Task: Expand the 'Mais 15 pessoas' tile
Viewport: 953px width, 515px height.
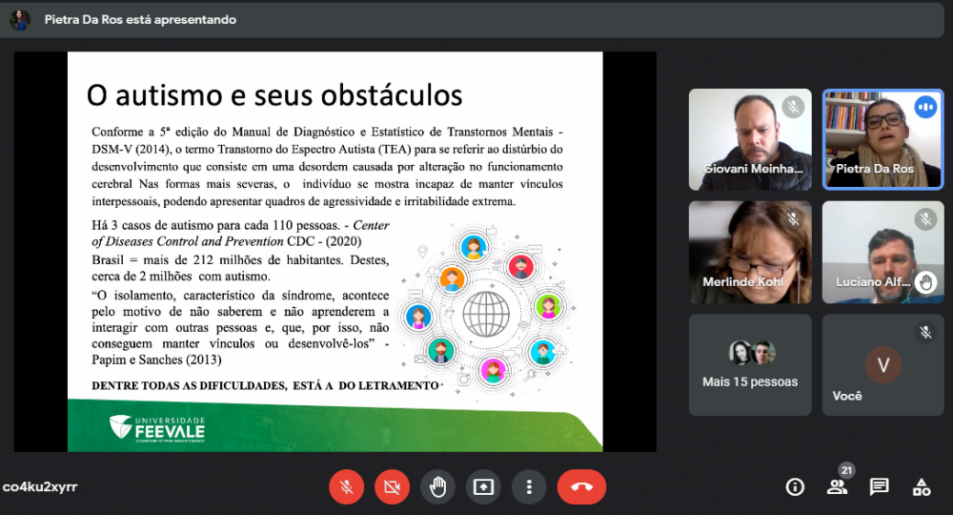Action: point(749,364)
